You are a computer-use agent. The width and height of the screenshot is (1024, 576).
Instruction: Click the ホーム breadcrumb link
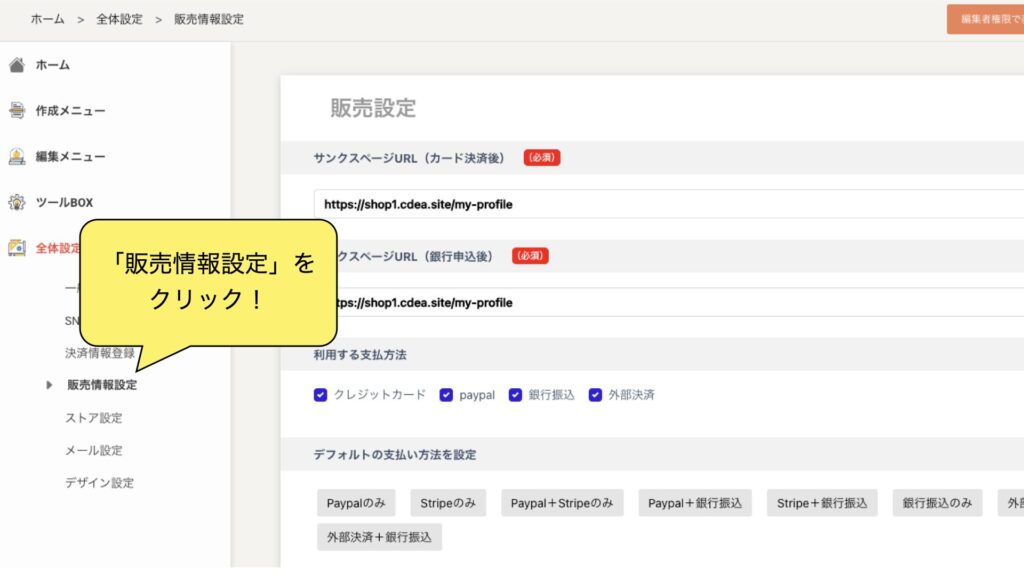click(x=48, y=19)
